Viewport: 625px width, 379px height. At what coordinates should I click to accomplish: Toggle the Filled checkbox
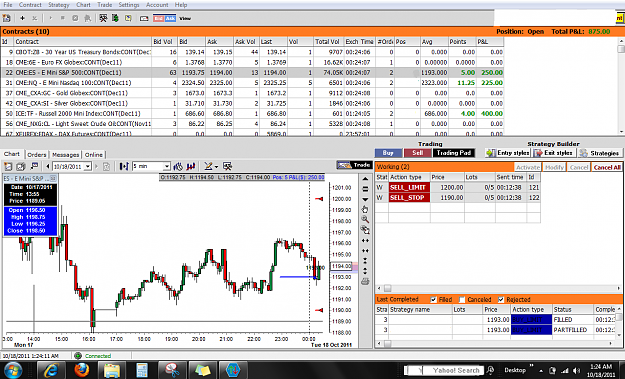[x=434, y=299]
